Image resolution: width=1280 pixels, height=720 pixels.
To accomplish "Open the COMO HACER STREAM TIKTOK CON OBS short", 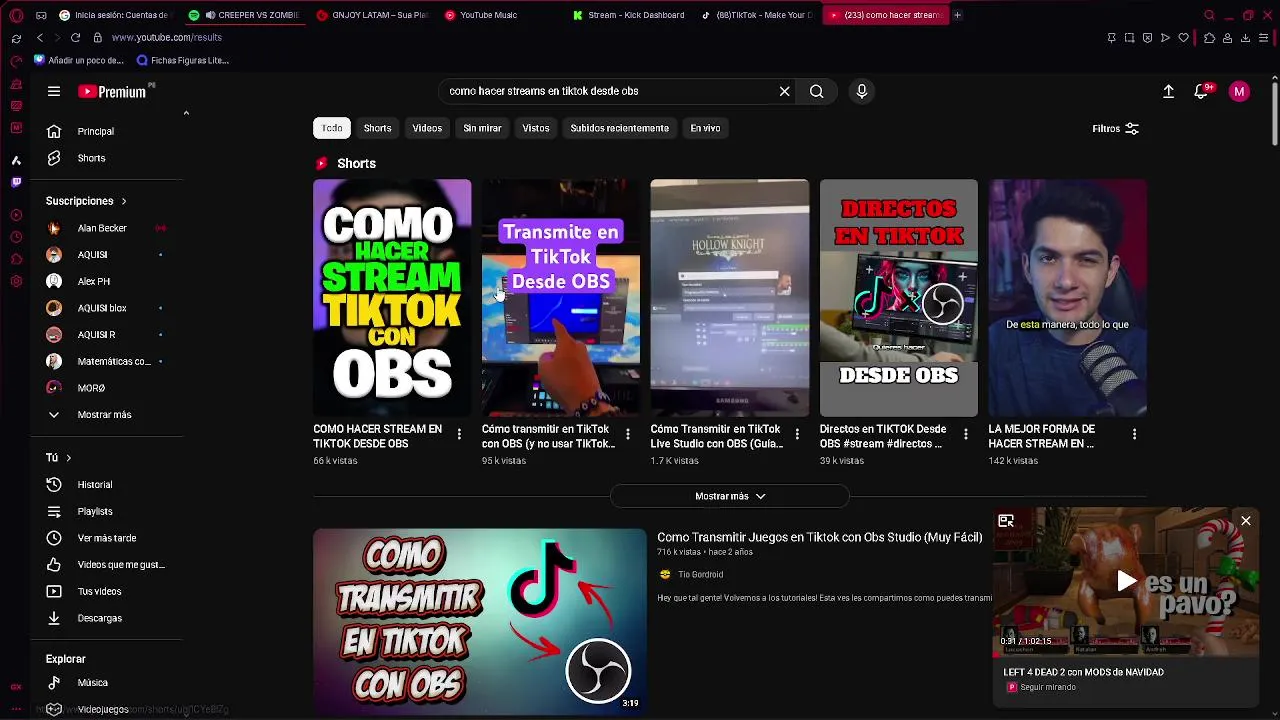I will pos(392,298).
